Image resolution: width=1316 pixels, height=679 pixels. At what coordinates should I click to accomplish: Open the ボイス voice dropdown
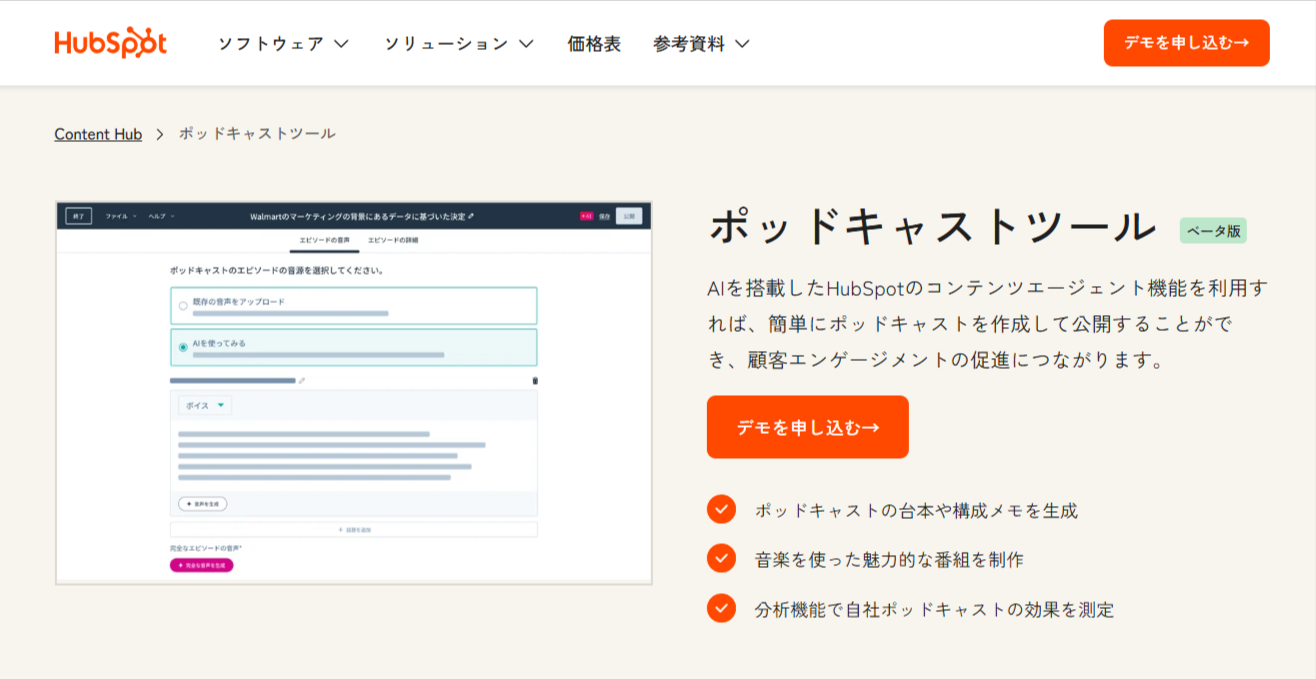click(x=205, y=405)
